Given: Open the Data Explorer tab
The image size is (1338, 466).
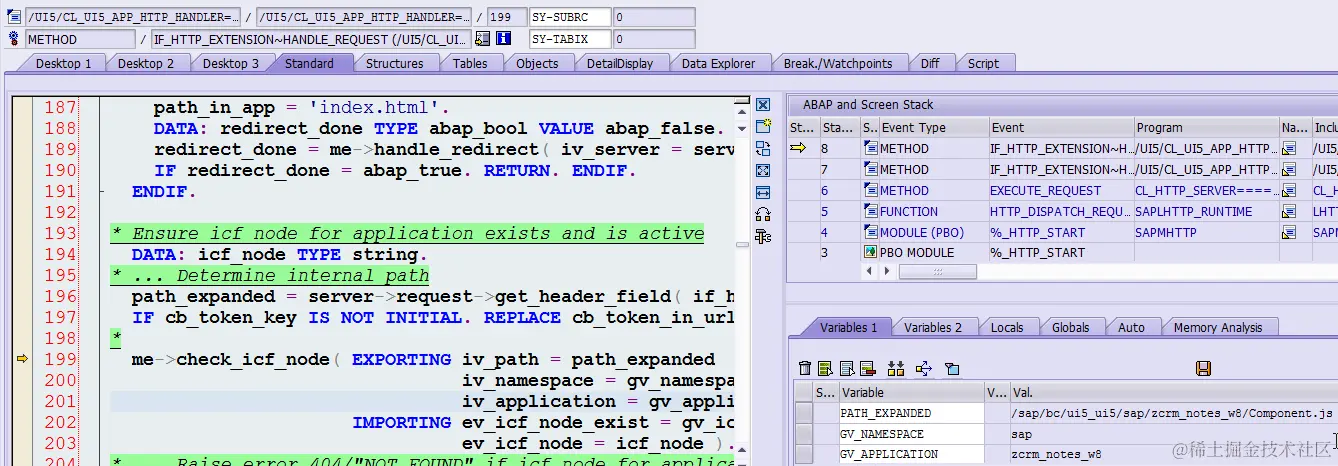Looking at the screenshot, I should pos(718,64).
